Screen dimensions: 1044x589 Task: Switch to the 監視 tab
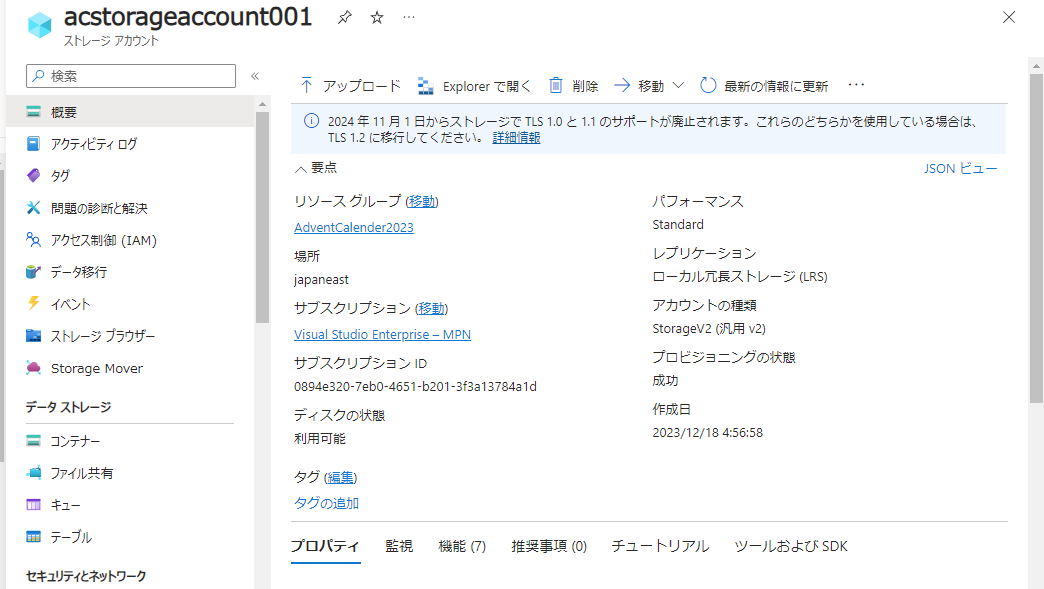tap(399, 546)
